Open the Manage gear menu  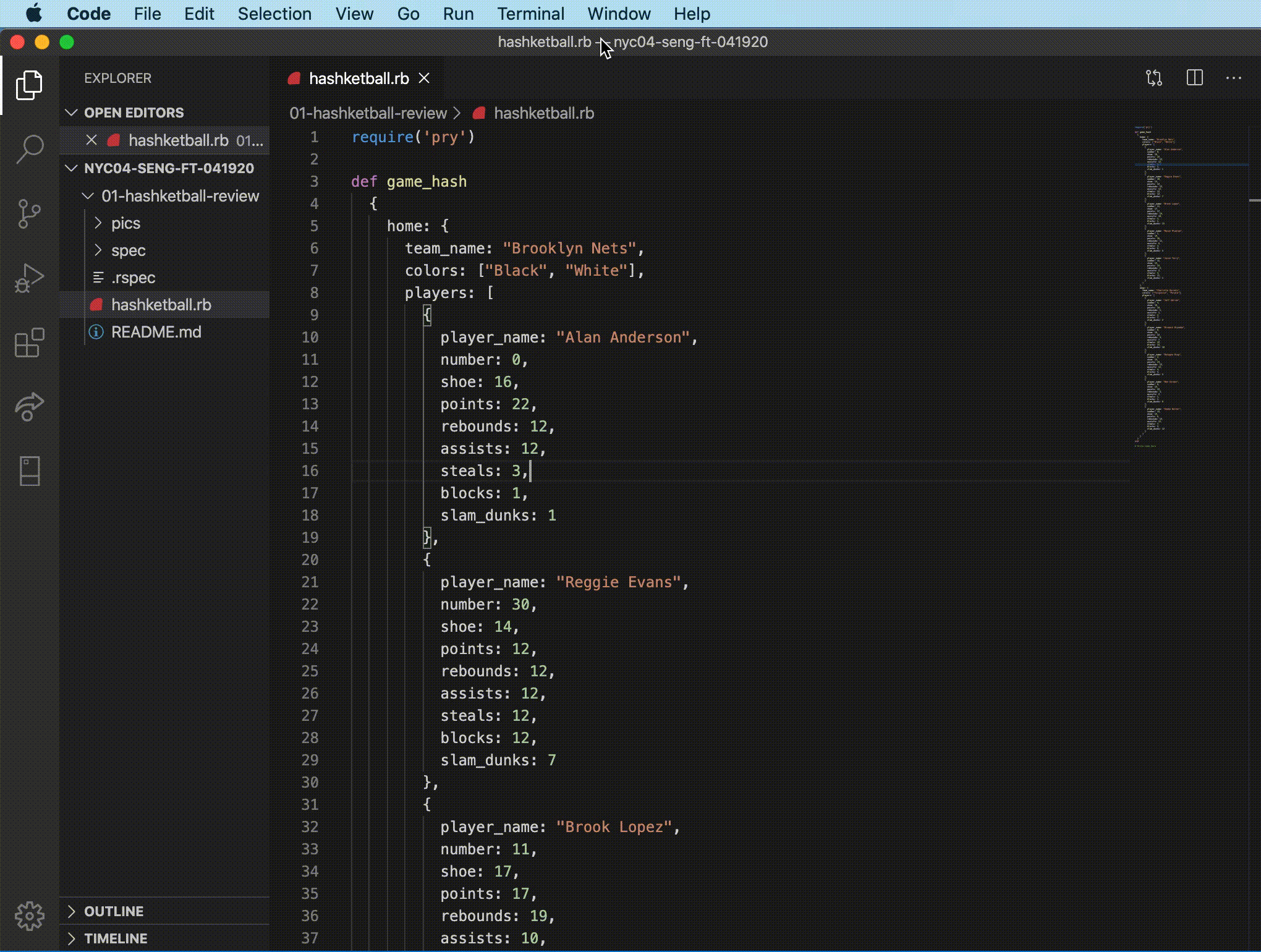pyautogui.click(x=29, y=916)
